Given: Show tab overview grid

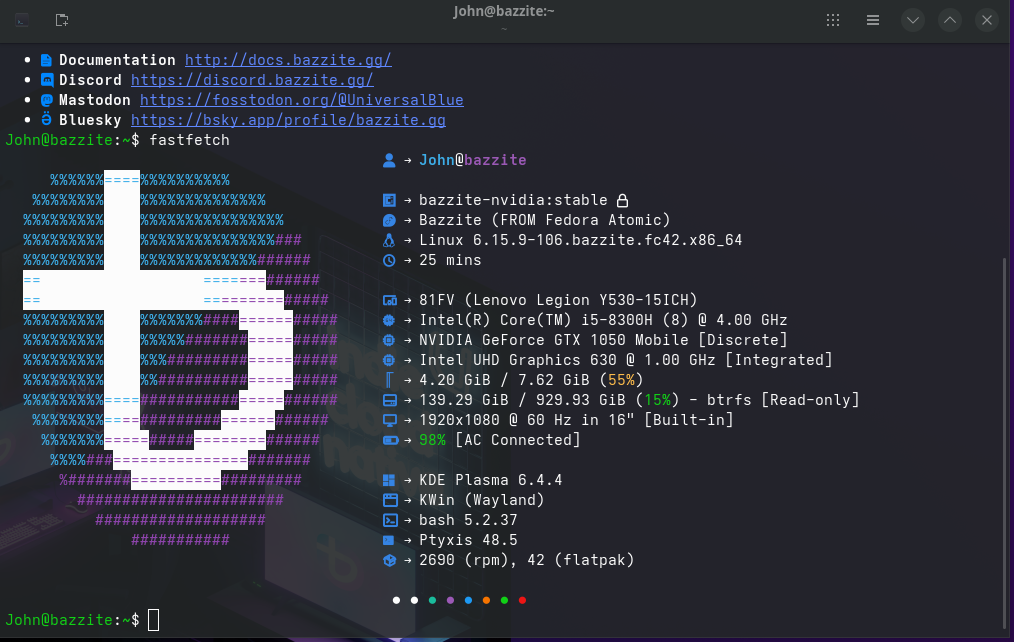Looking at the screenshot, I should tap(833, 20).
